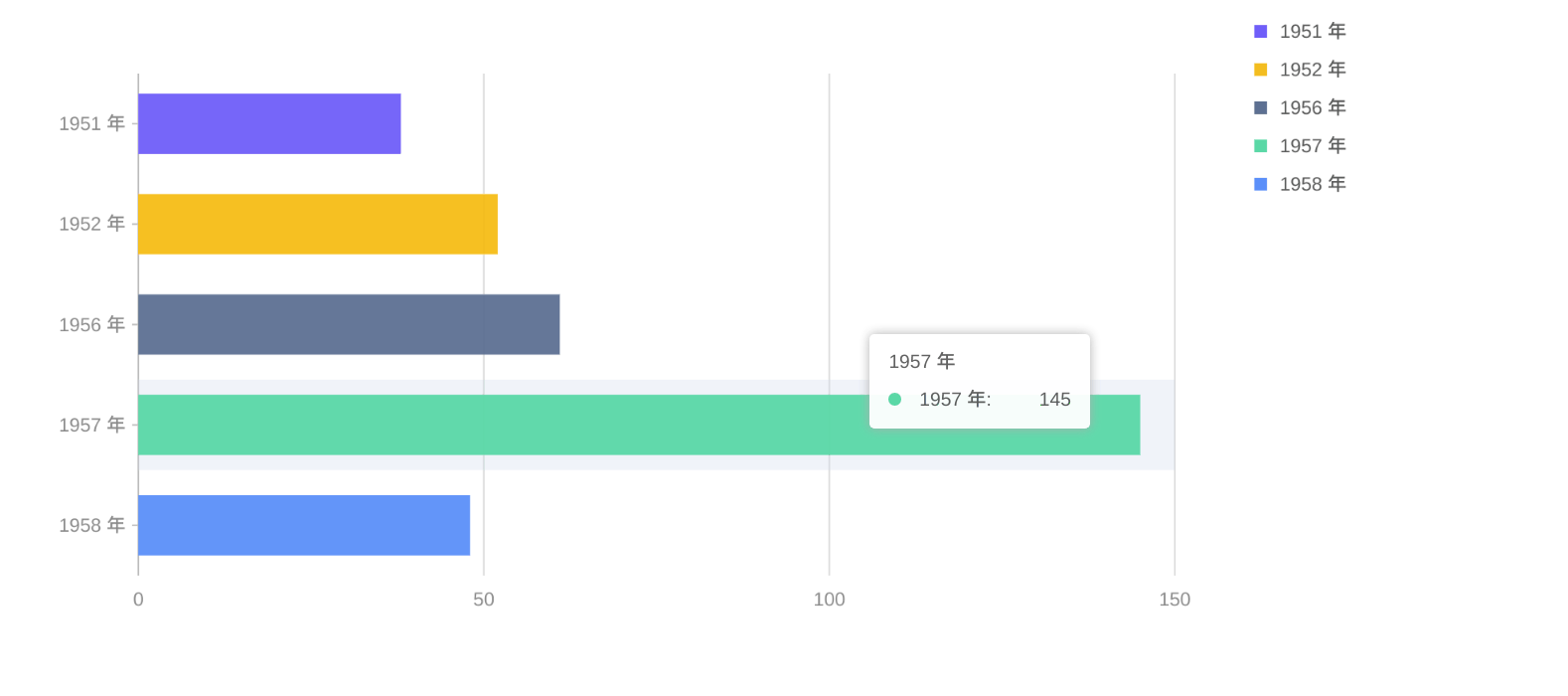1568x696 pixels.
Task: Select the yellow 1952 年 bar
Action: pyautogui.click(x=318, y=224)
